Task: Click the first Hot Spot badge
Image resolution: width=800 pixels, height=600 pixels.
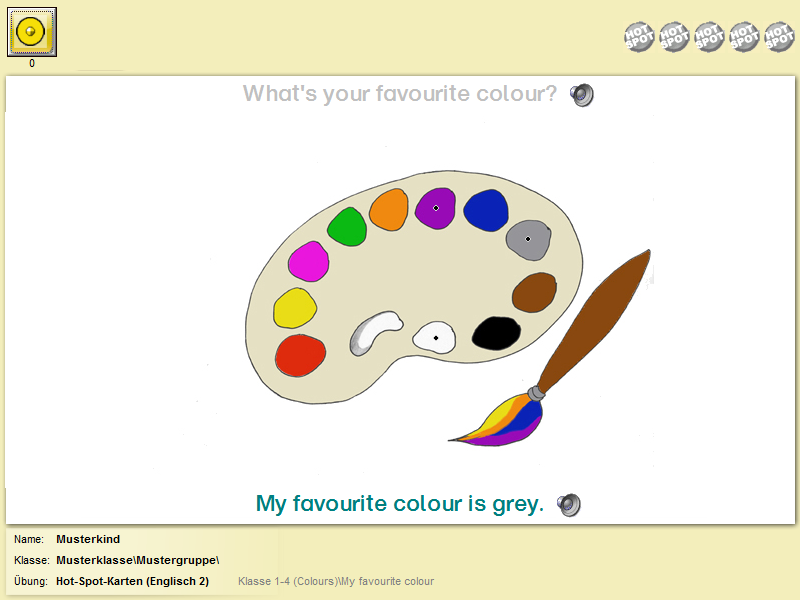Action: pyautogui.click(x=640, y=37)
